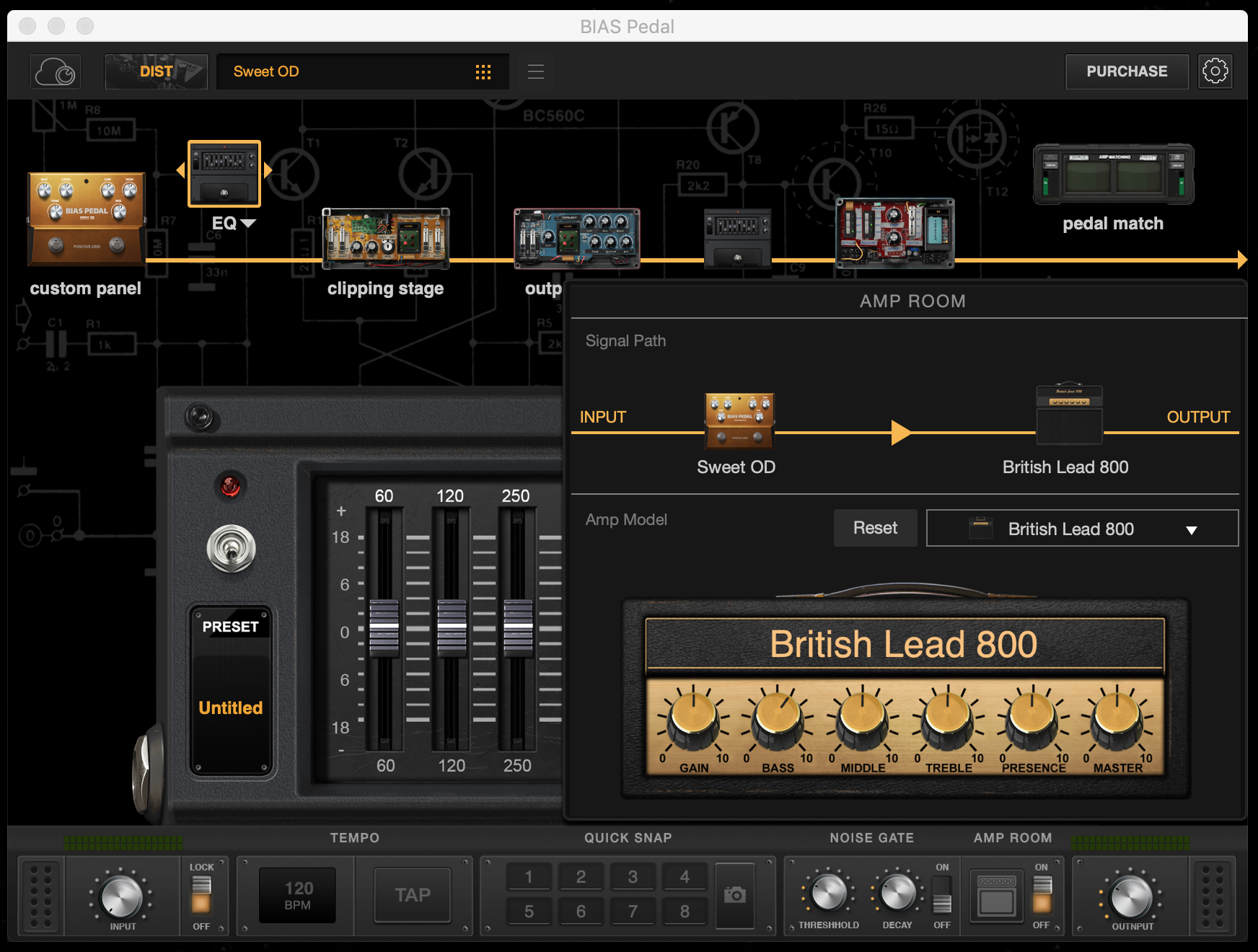Select quick snap slot 3
The height and width of the screenshot is (952, 1258).
633,876
